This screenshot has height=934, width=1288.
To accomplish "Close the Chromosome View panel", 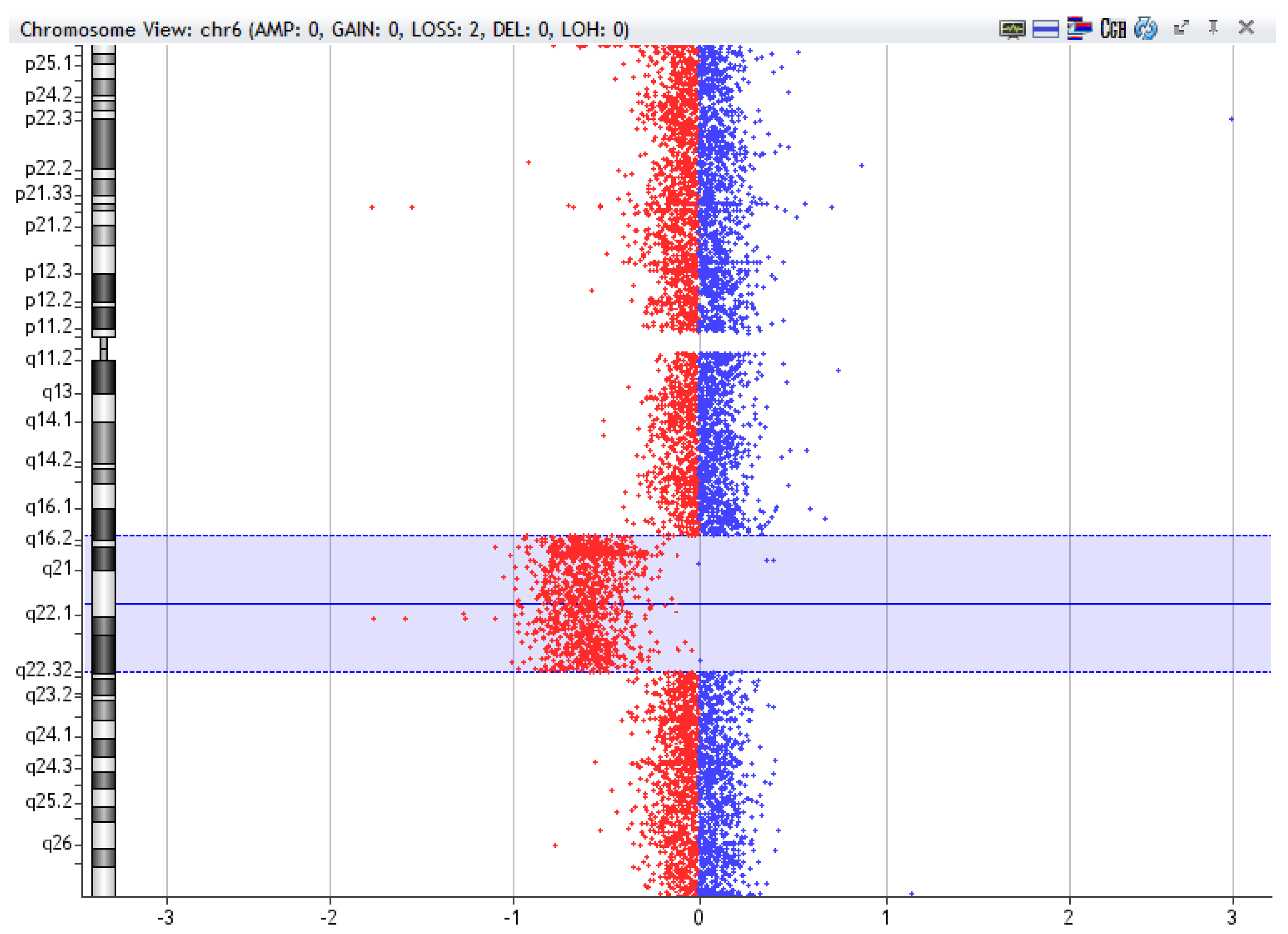I will pos(1246,27).
